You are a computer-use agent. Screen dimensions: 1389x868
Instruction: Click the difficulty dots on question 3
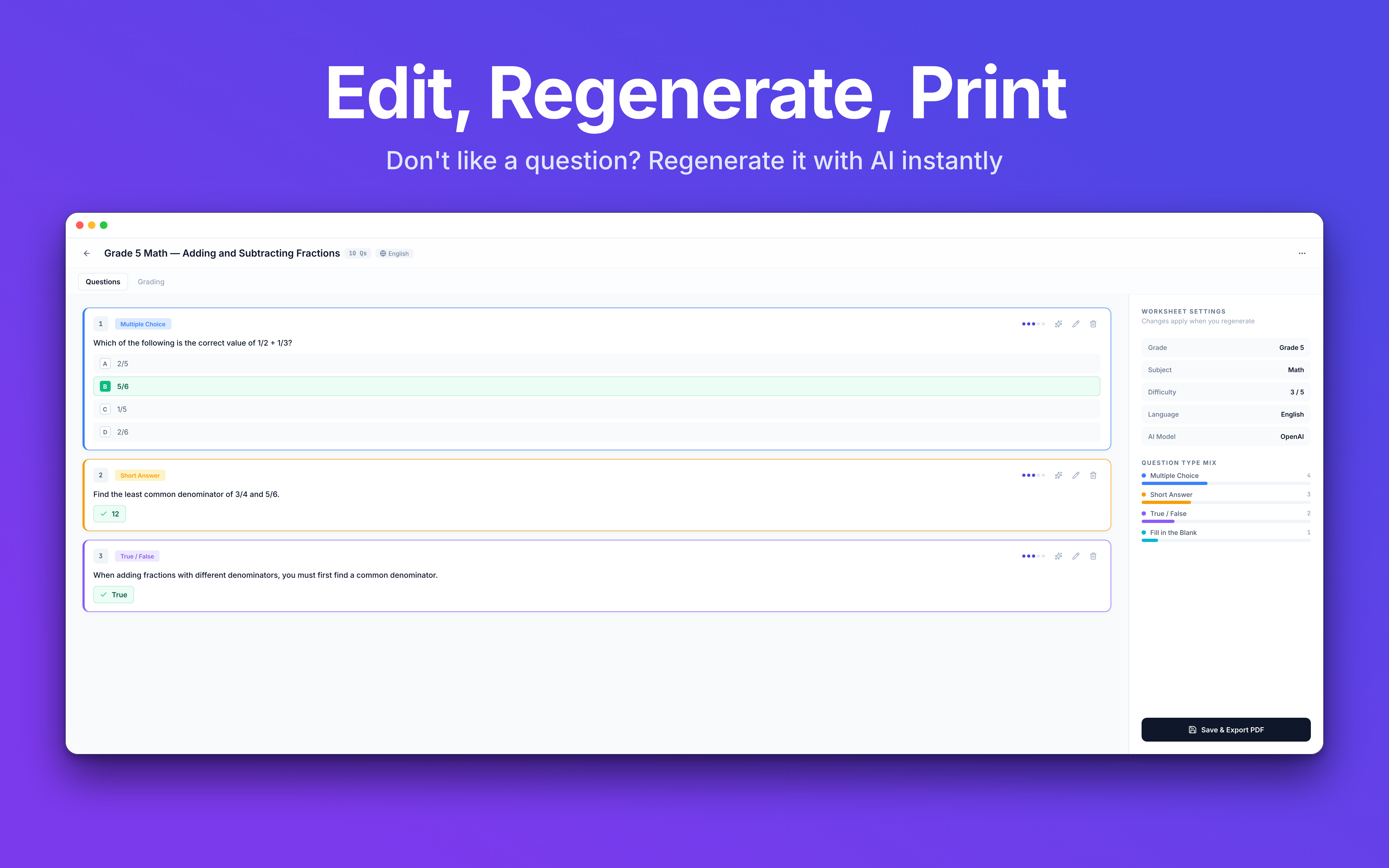[x=1033, y=556]
